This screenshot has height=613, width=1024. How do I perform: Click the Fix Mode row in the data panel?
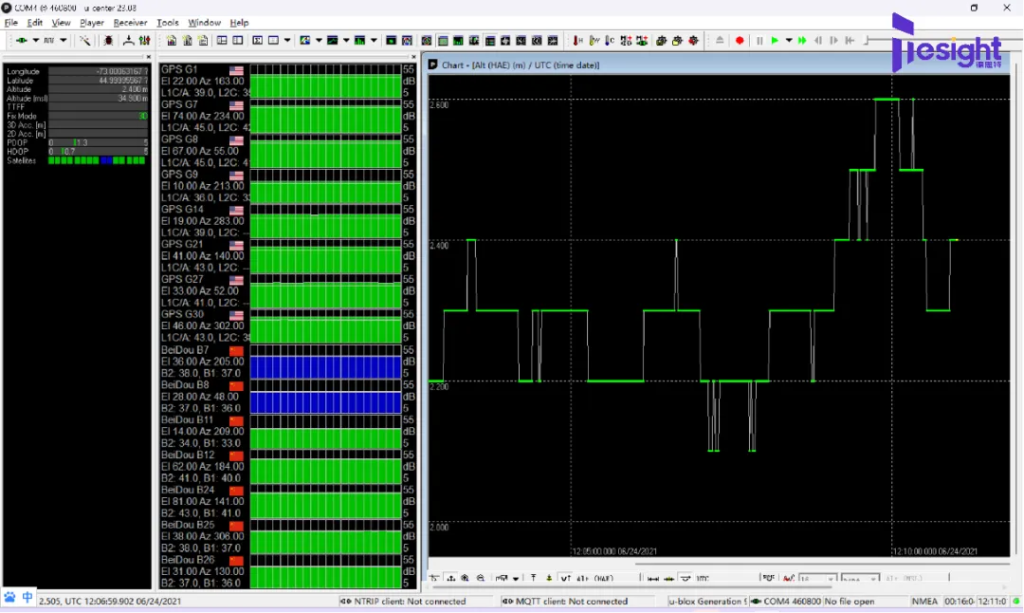[76, 116]
